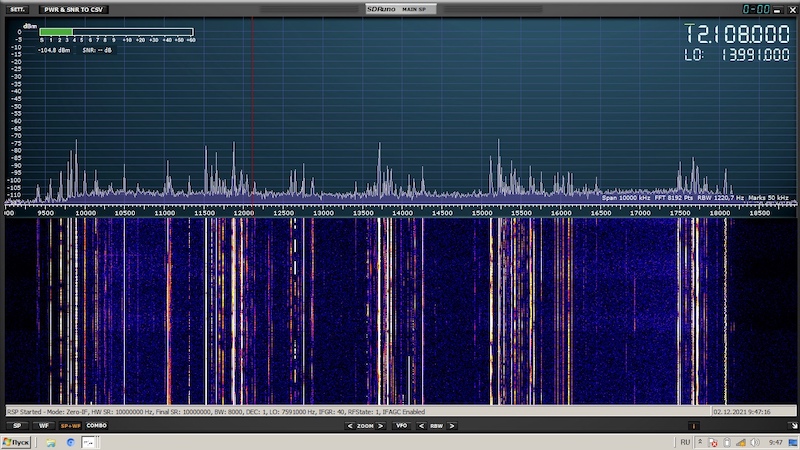800x450 pixels.
Task: Click the 12.108.000 VFO frequency readout
Action: click(x=737, y=33)
